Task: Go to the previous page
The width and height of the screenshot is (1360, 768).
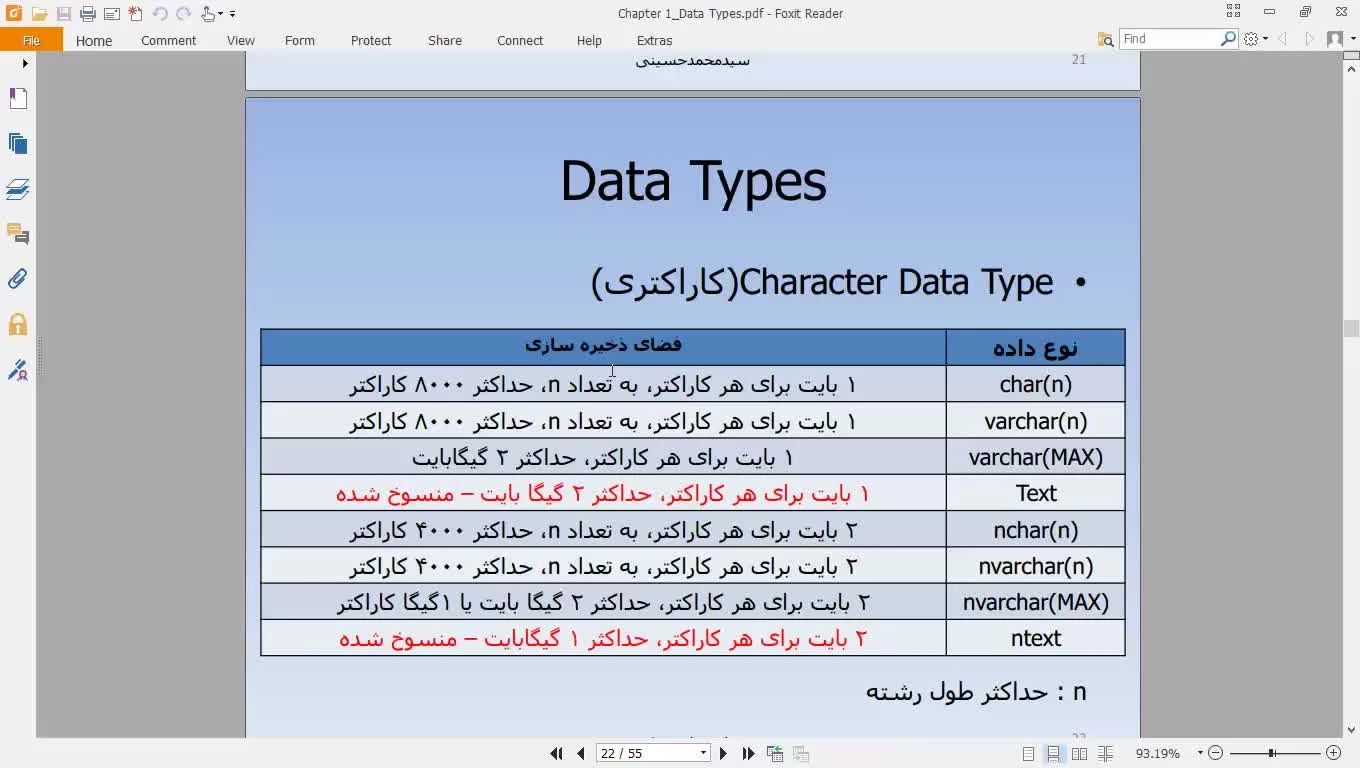Action: (x=580, y=754)
